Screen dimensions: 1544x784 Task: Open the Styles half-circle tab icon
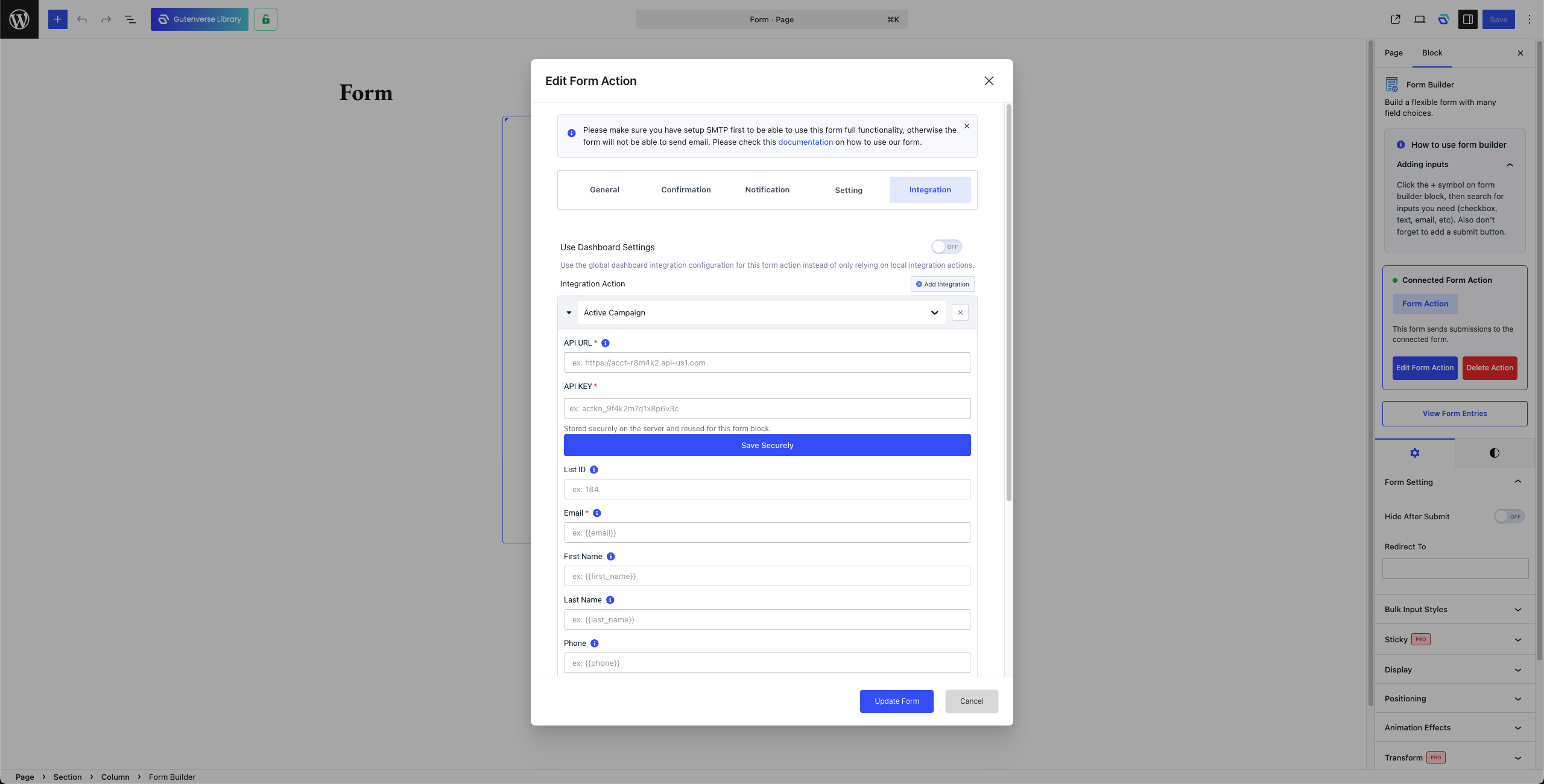(x=1495, y=453)
